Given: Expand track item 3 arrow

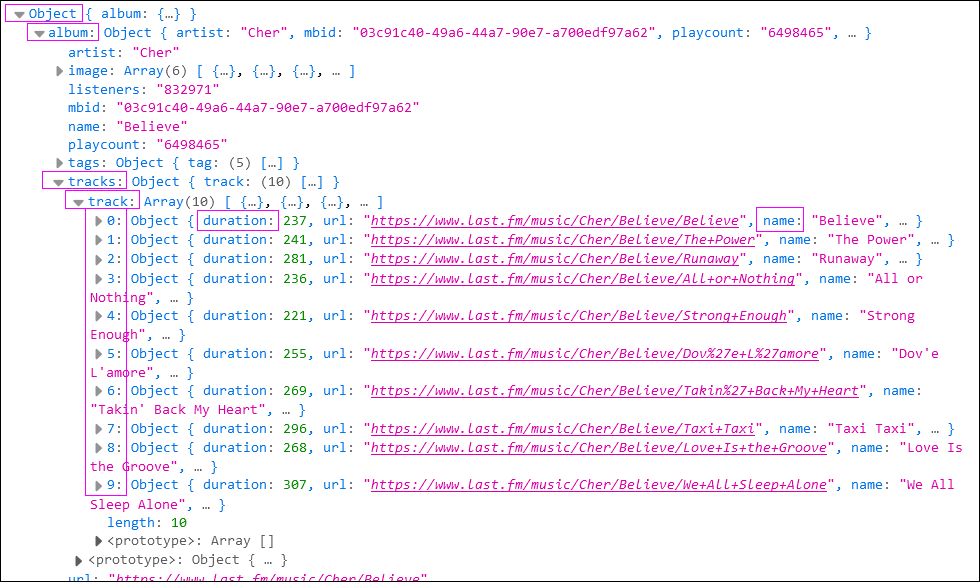Looking at the screenshot, I should pyautogui.click(x=98, y=279).
